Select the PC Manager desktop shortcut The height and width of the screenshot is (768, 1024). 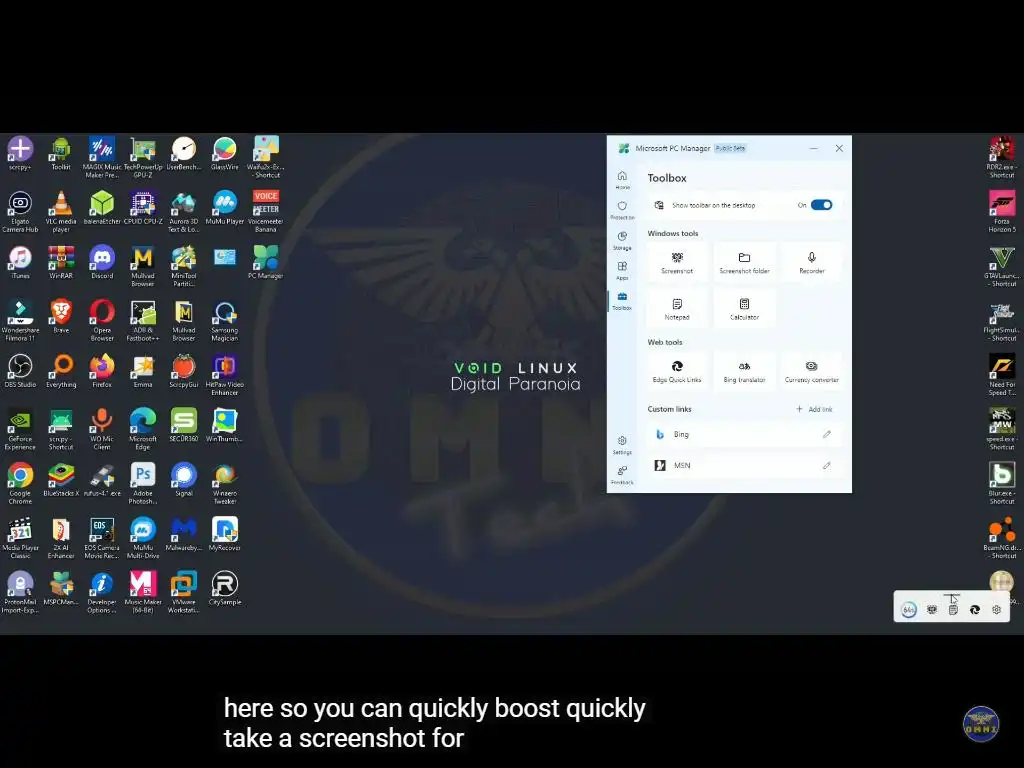point(266,262)
